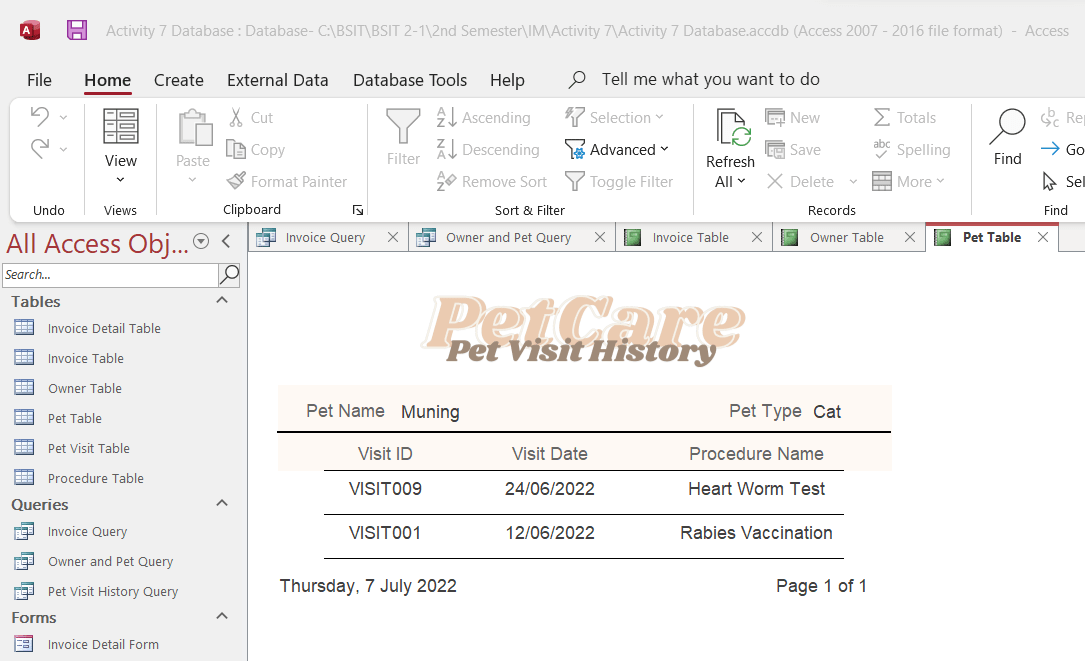Collapse navigation pane with shutter arrow
The height and width of the screenshot is (661, 1085).
226,241
